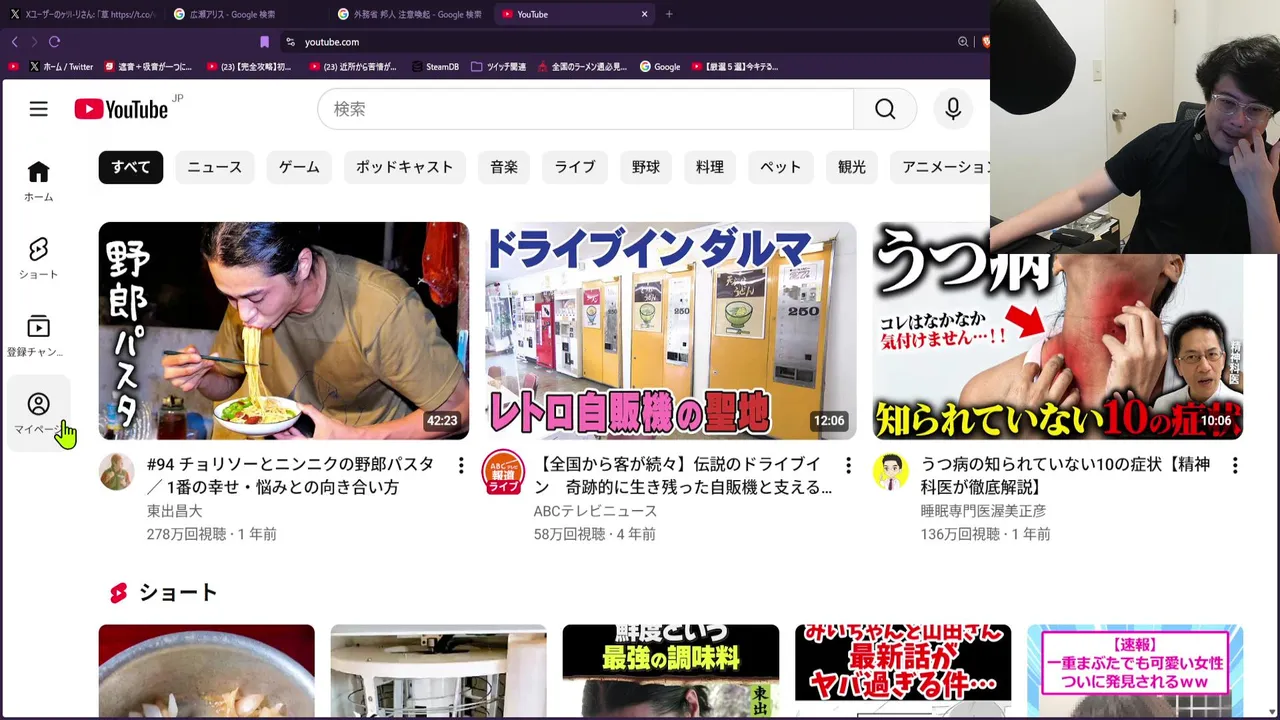Open 【厳選５選】今キテる bookmark
Image resolution: width=1280 pixels, height=720 pixels.
(x=735, y=67)
